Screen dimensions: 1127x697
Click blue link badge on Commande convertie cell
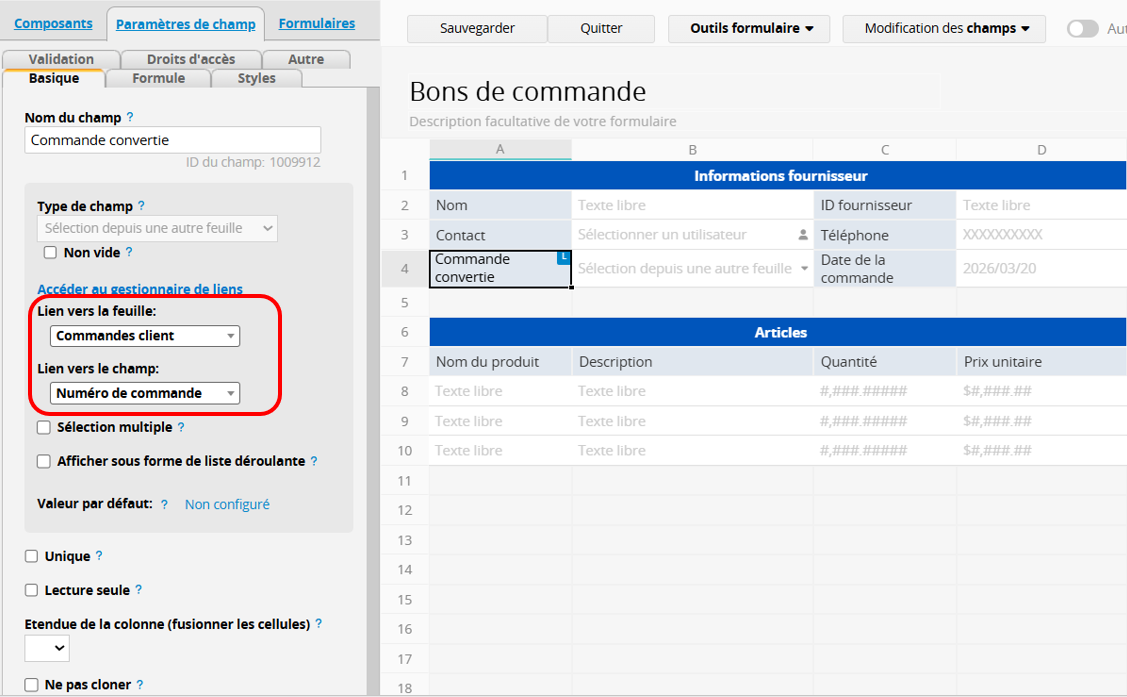(x=564, y=258)
